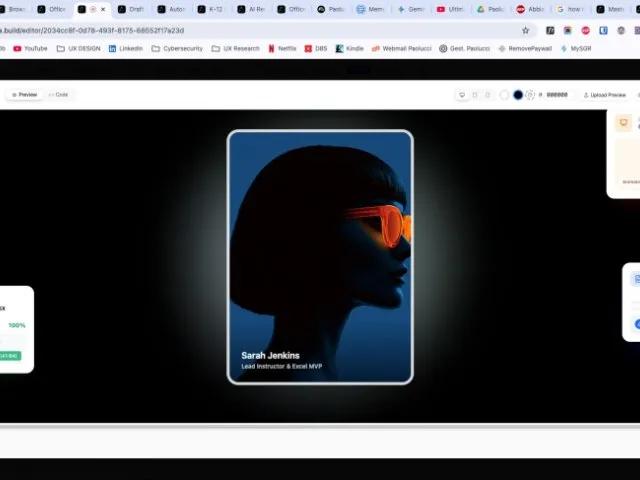Click the Upload Preview button
This screenshot has width=640, height=480.
tap(604, 95)
